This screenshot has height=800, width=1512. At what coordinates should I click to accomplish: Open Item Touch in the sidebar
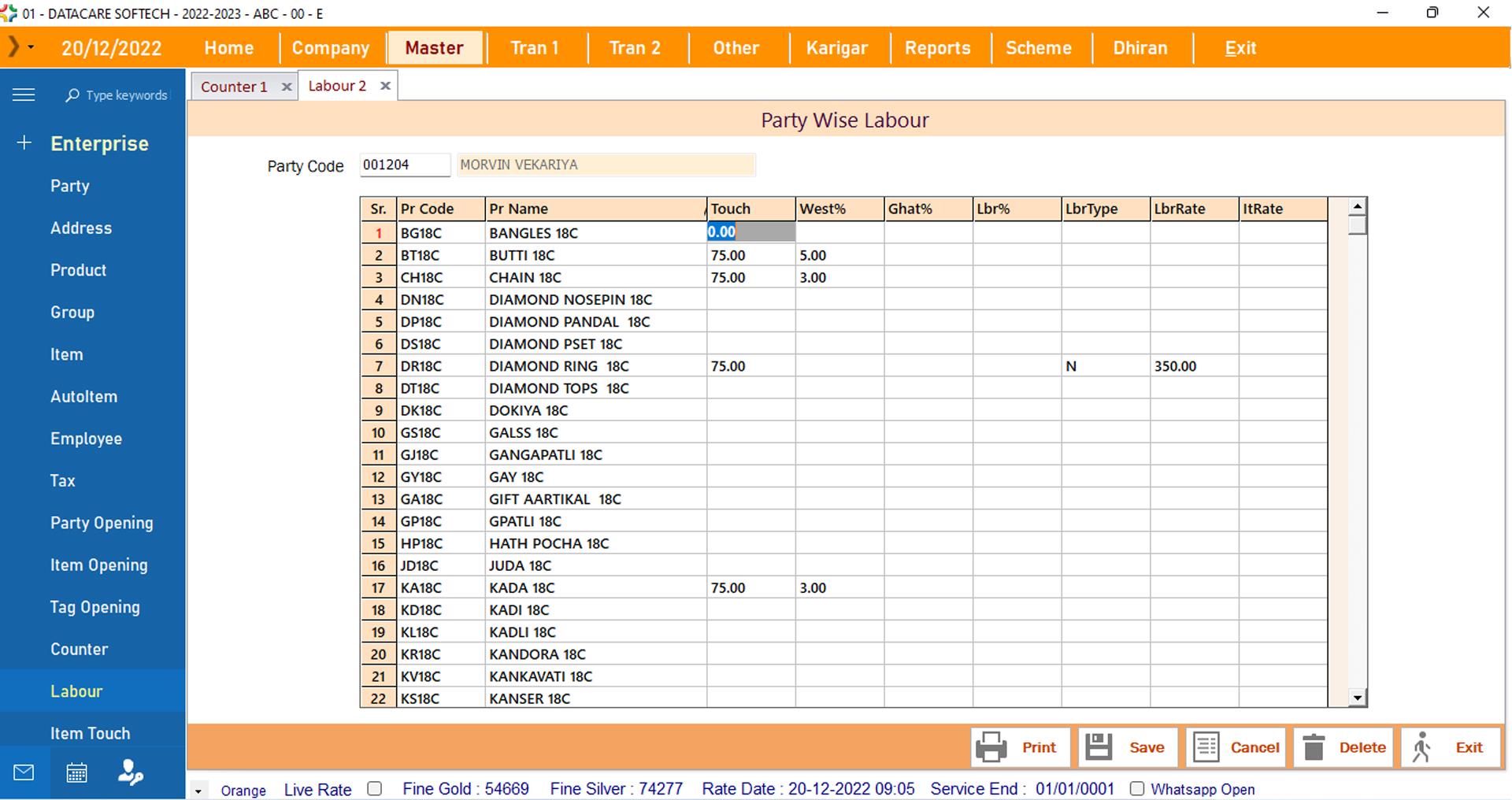tap(90, 734)
